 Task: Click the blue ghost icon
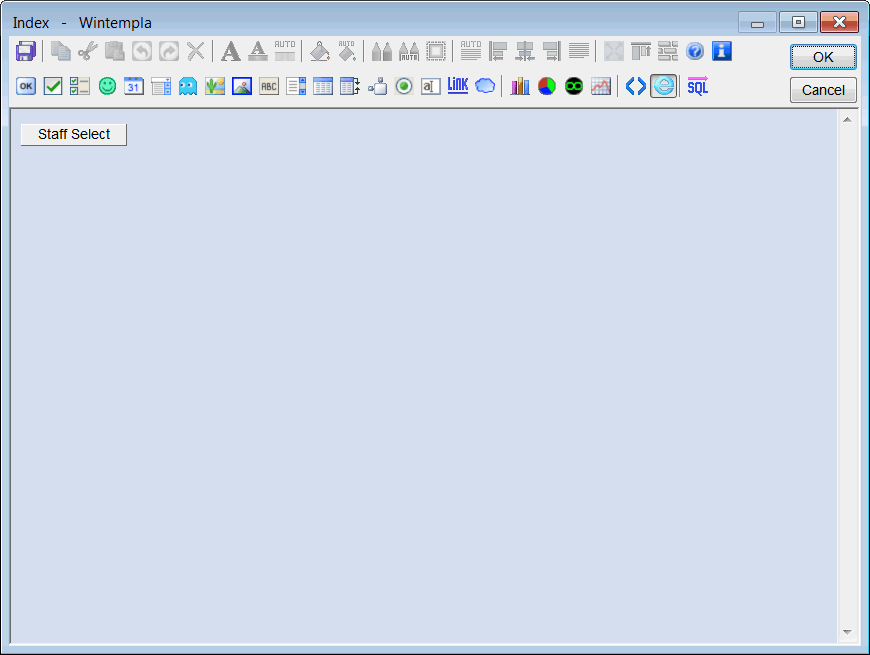click(188, 86)
